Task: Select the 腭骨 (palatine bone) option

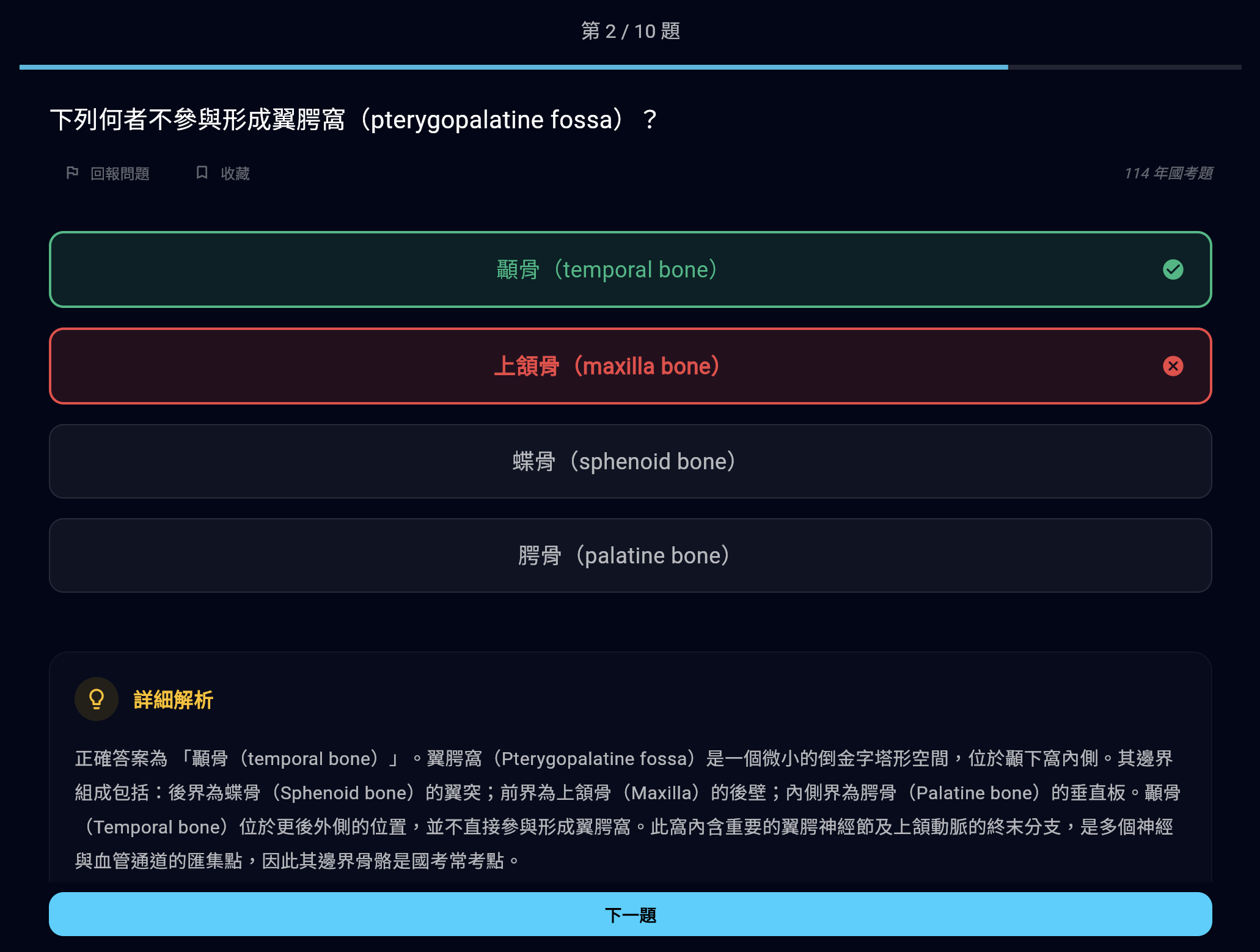Action: 630,555
